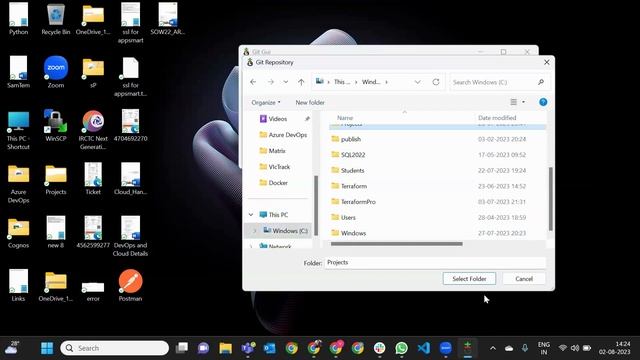
Task: Click This PC breadcrumb in address bar
Action: coord(342,82)
